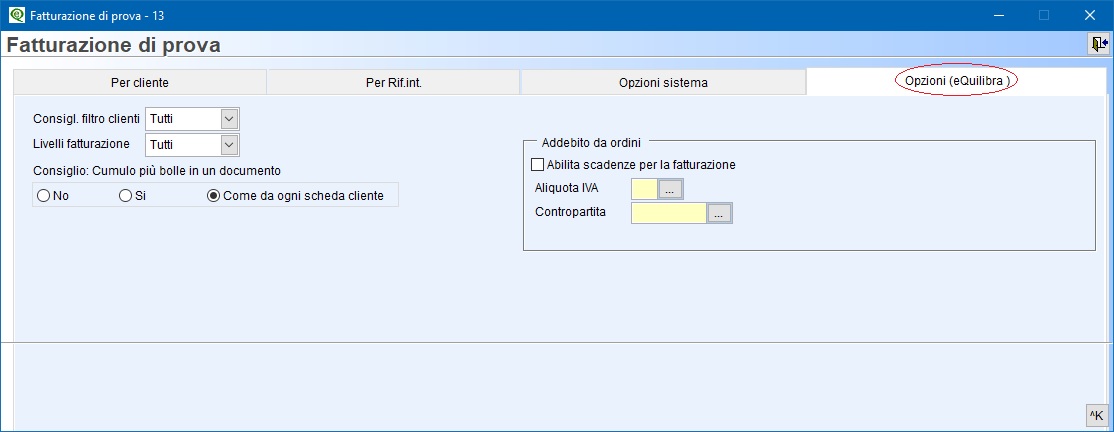Click the eQuilibra app icon in title bar
This screenshot has height=432, width=1114.
click(x=16, y=15)
